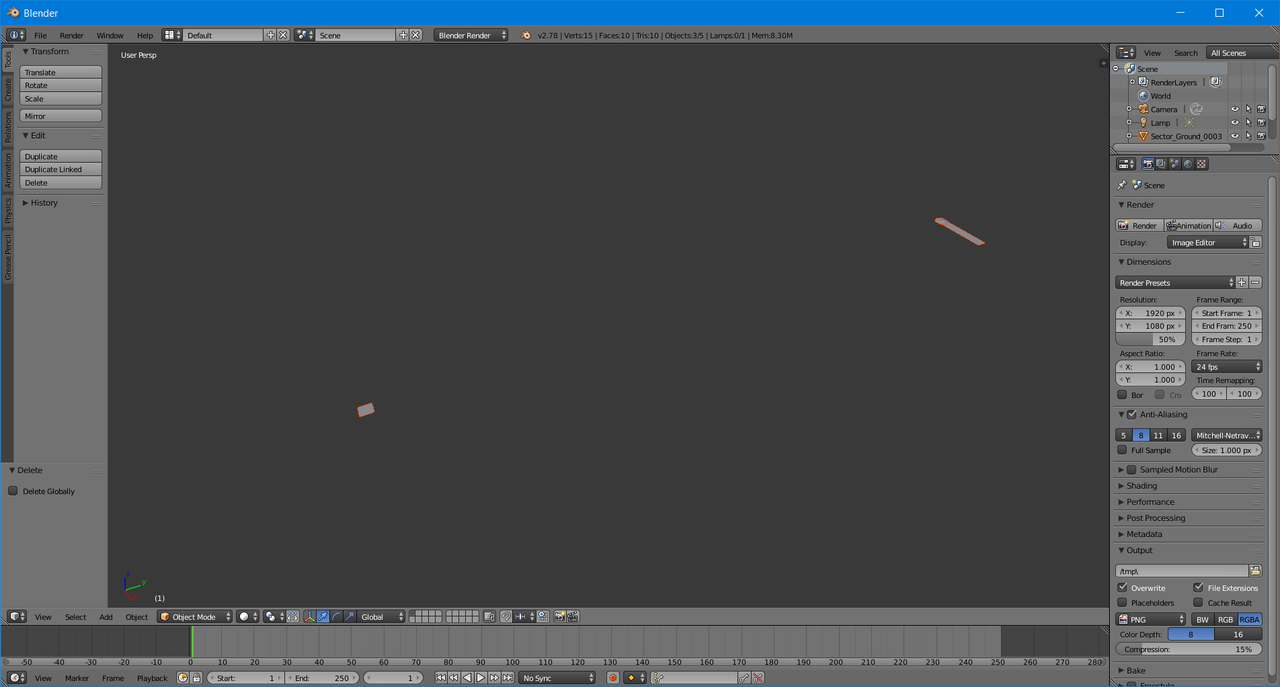The image size is (1280, 687).
Task: Click the Mirror button
Action: click(x=61, y=116)
